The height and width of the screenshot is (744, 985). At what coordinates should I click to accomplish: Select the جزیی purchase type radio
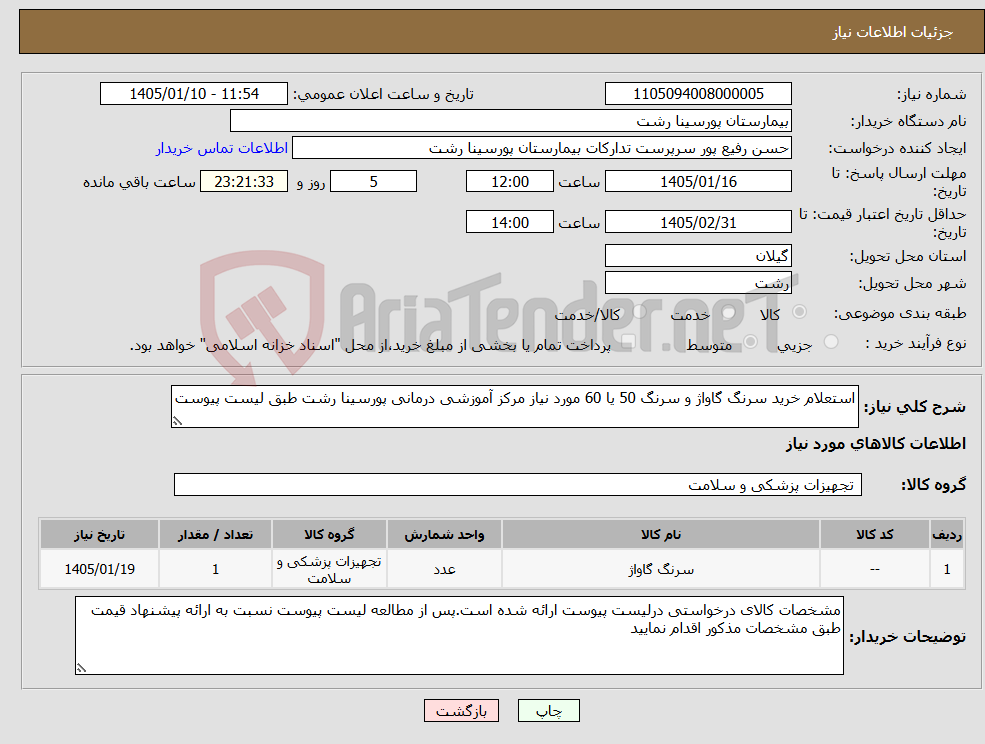[x=830, y=342]
